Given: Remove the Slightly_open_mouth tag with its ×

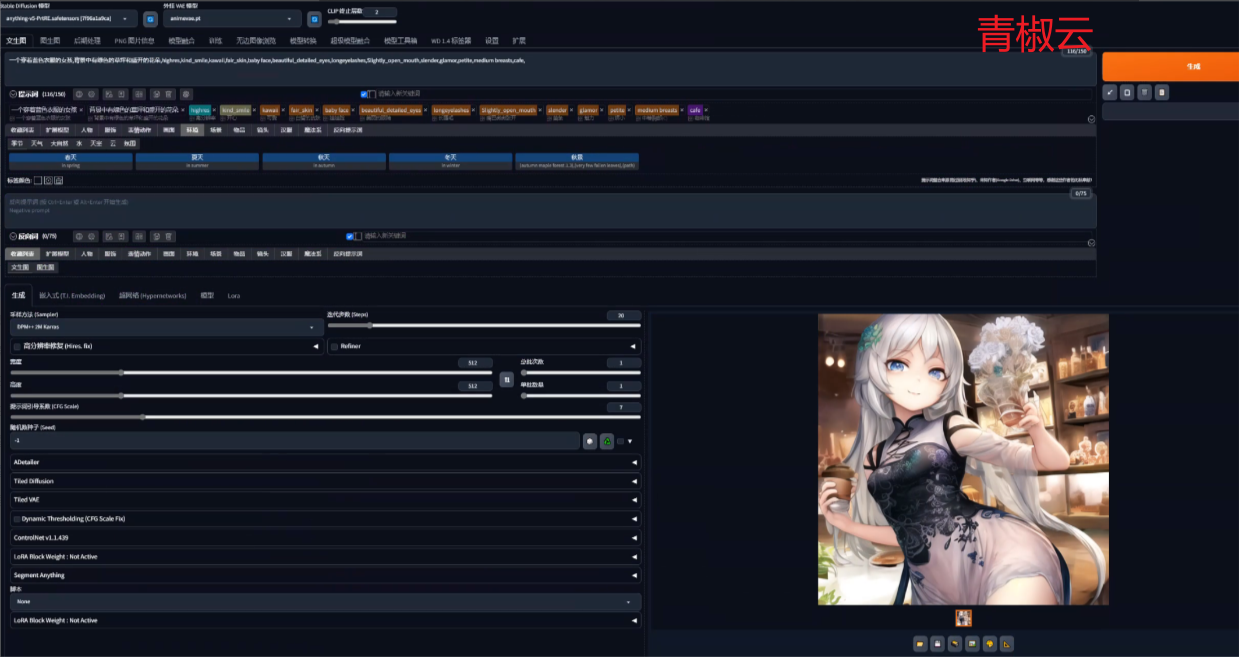Looking at the screenshot, I should (x=541, y=110).
